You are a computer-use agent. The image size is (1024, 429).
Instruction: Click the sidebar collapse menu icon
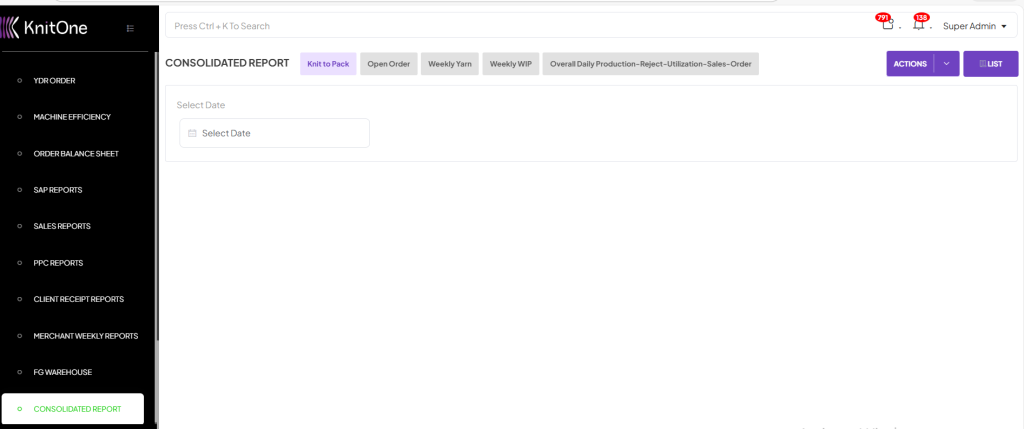pyautogui.click(x=130, y=28)
